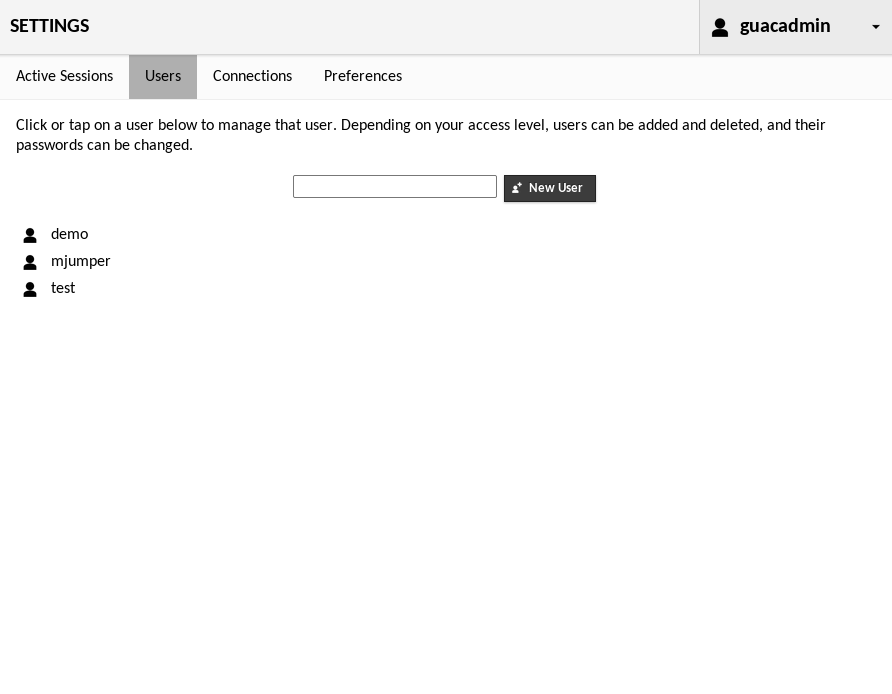Click the guacadmin user avatar icon
Screen dimensions: 892x694
point(720,27)
